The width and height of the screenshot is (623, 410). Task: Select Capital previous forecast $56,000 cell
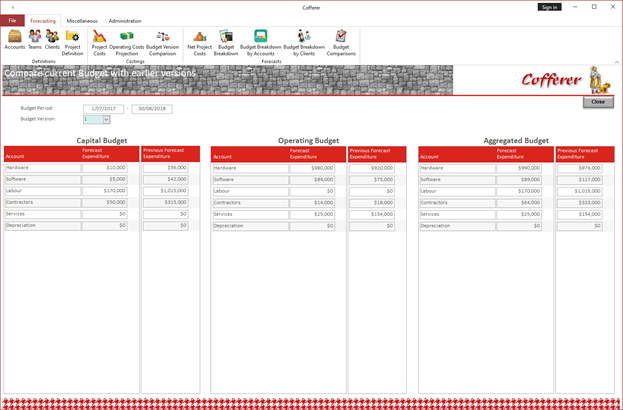(x=166, y=168)
